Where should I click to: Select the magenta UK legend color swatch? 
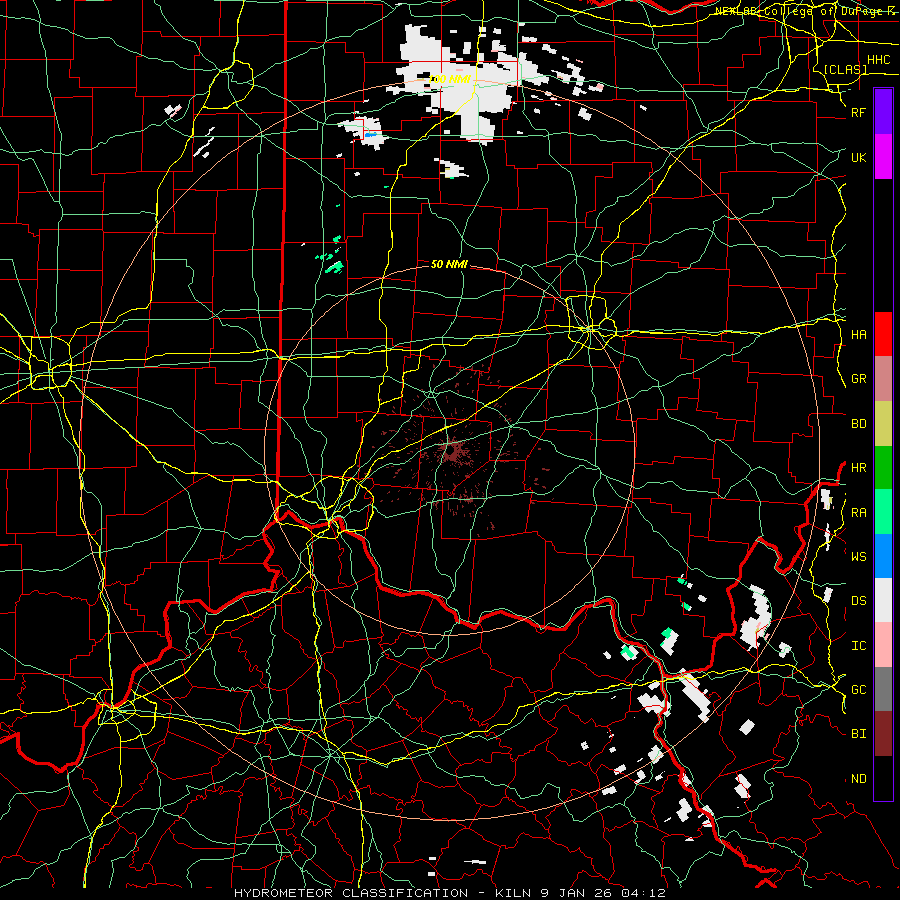coord(883,157)
